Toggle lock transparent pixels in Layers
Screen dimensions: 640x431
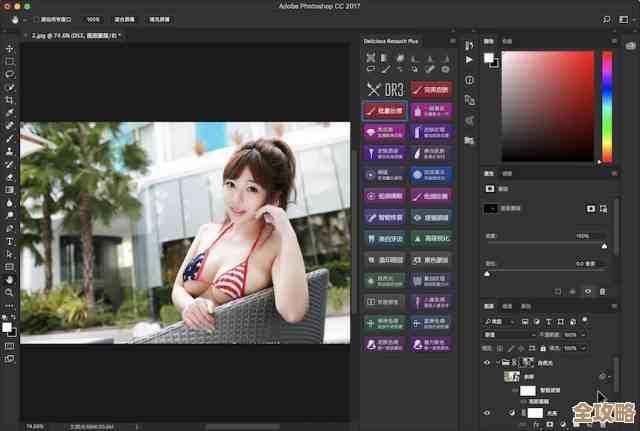(x=500, y=348)
